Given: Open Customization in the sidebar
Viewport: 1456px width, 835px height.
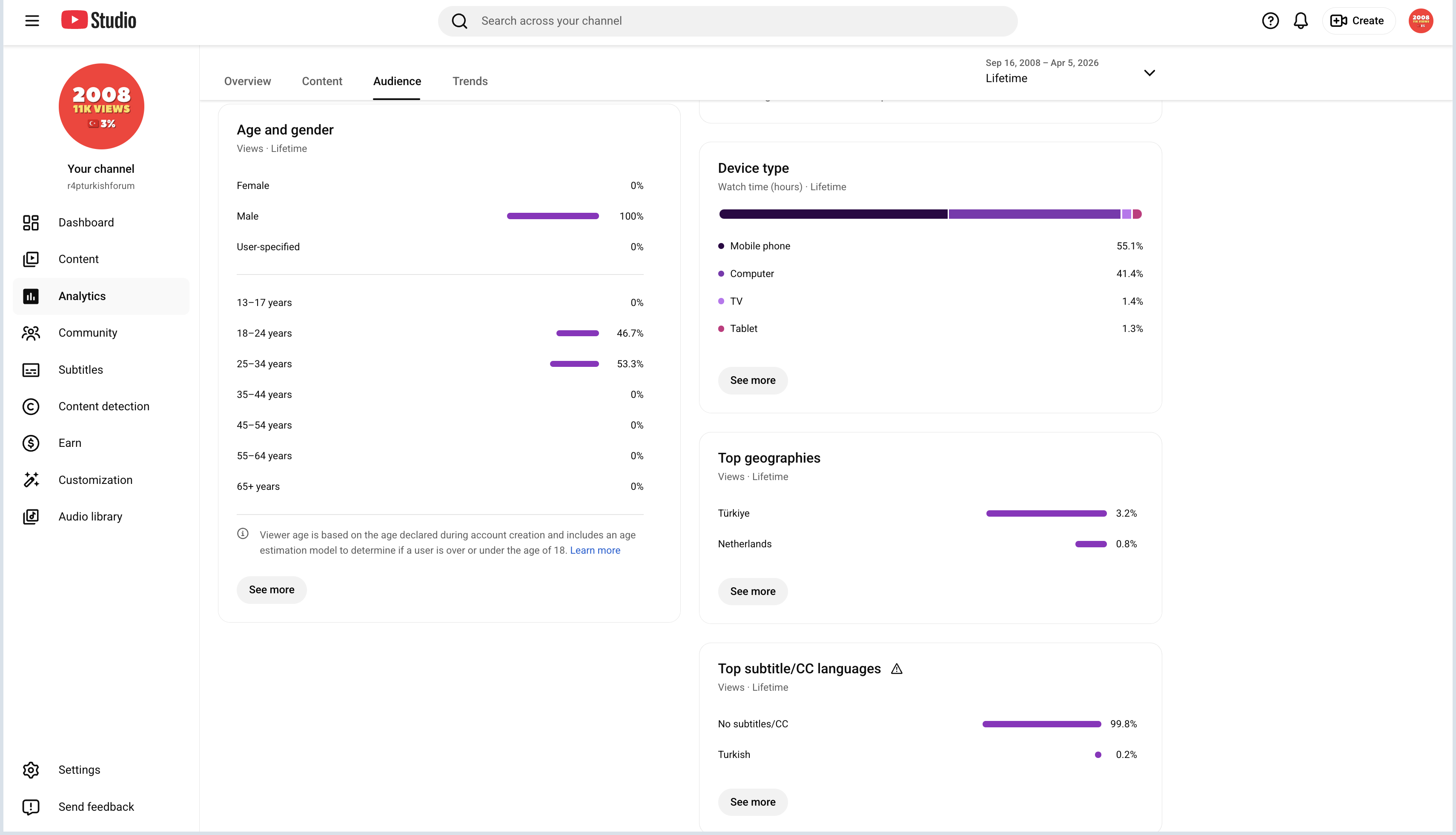Looking at the screenshot, I should pyautogui.click(x=101, y=480).
